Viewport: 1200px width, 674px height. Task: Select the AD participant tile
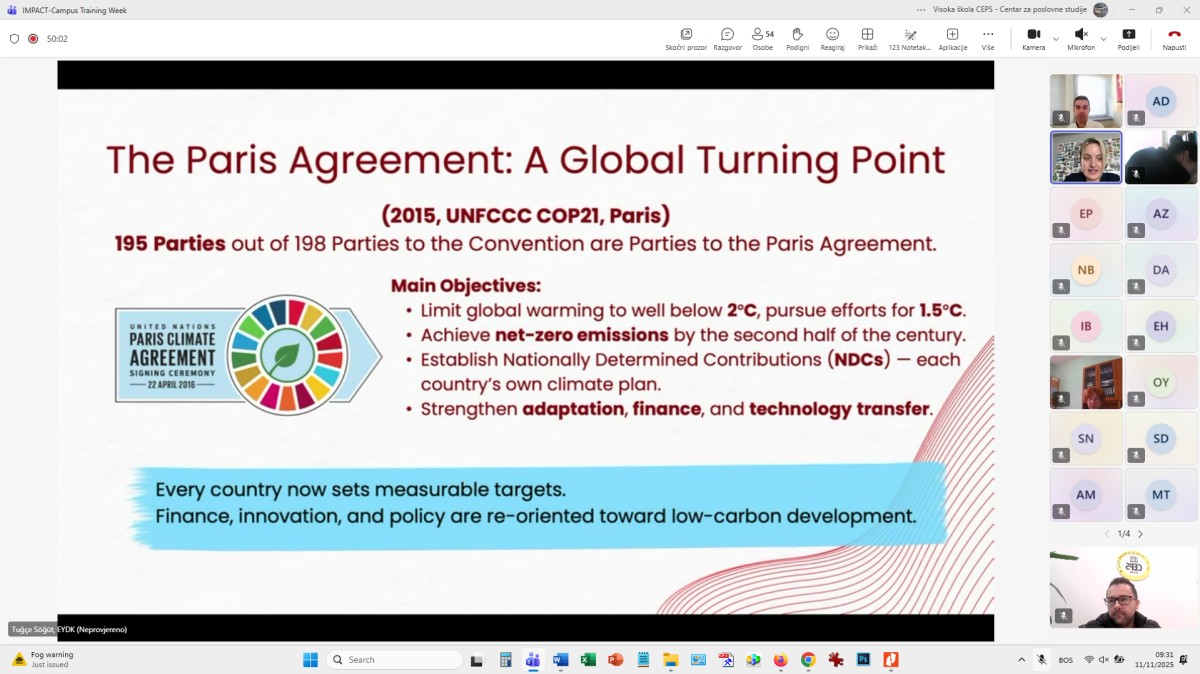1160,101
